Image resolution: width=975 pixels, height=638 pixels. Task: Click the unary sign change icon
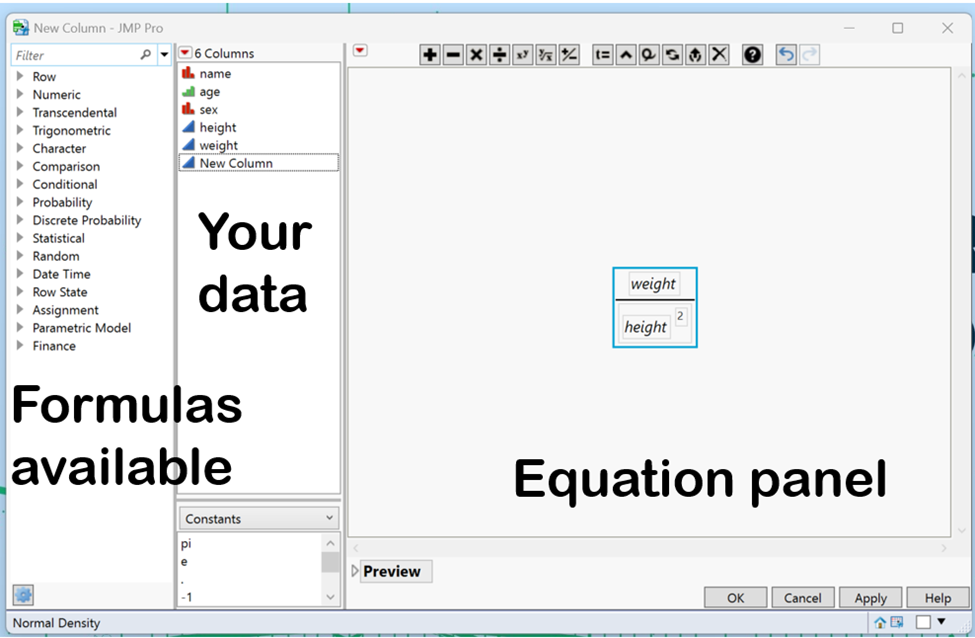[569, 54]
